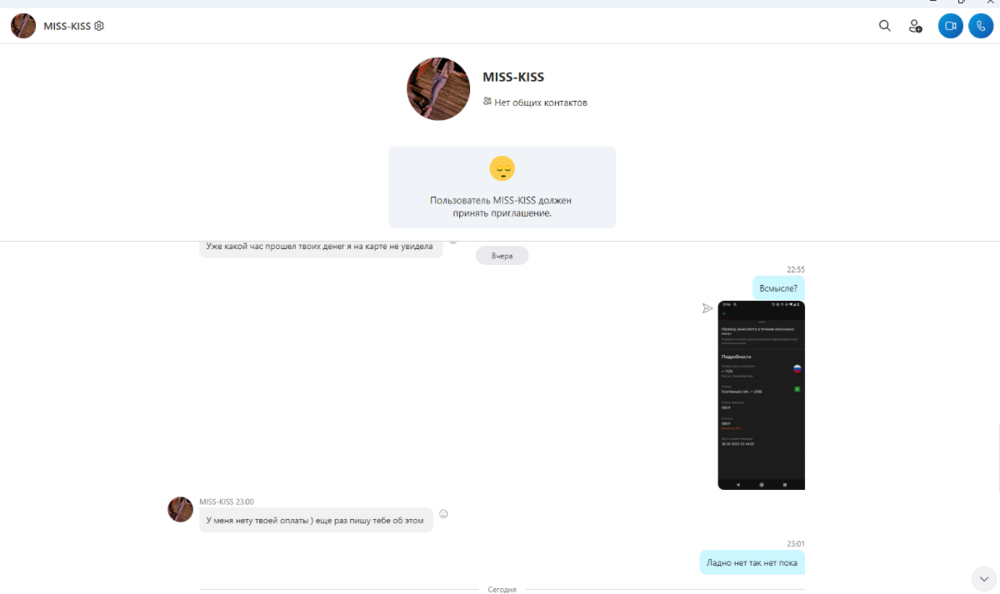The image size is (1000, 594).
Task: Click the vertical scrollbar of the chat
Action: pyautogui.click(x=997, y=459)
